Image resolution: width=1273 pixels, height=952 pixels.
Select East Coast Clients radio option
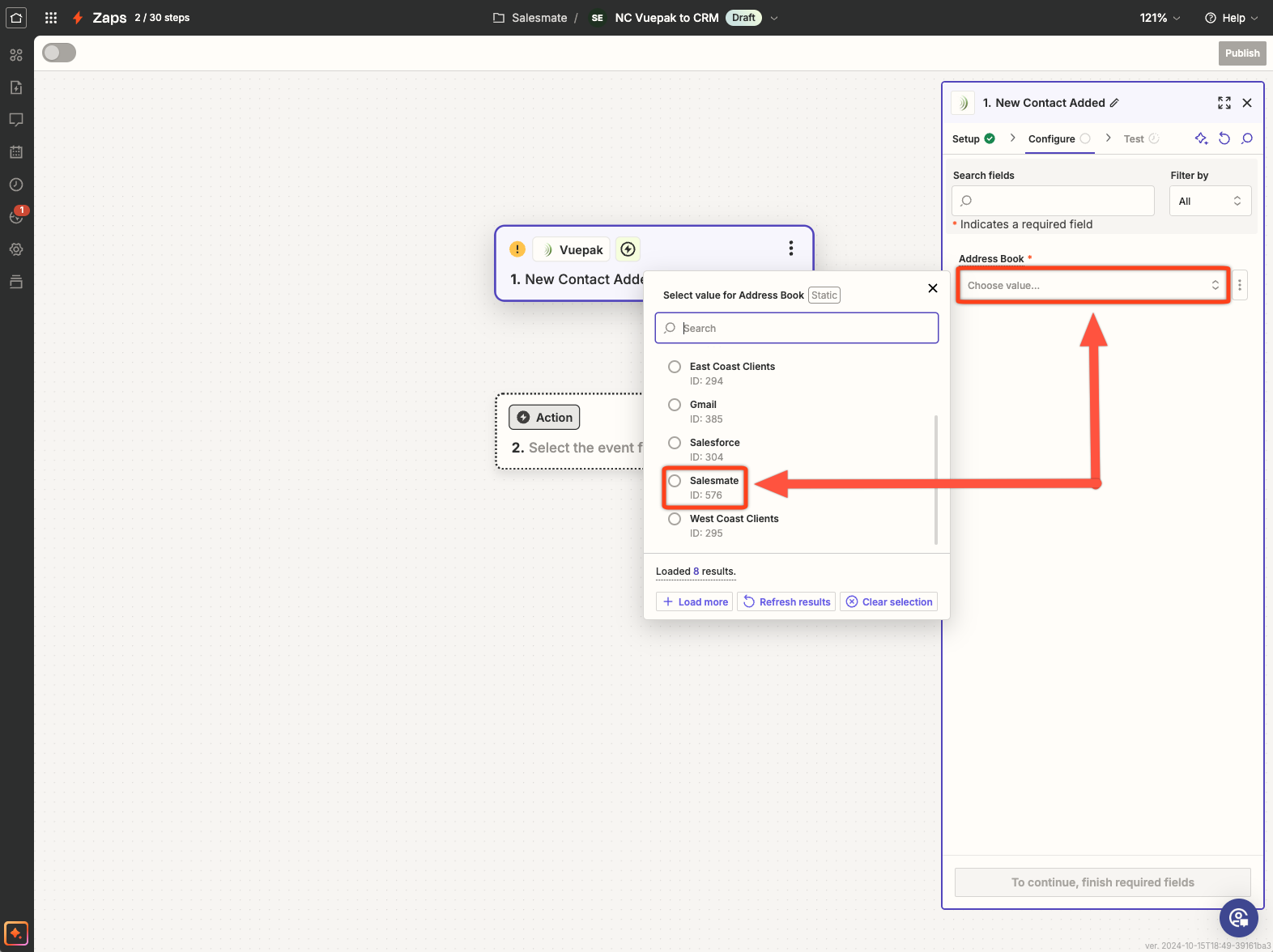tap(675, 367)
